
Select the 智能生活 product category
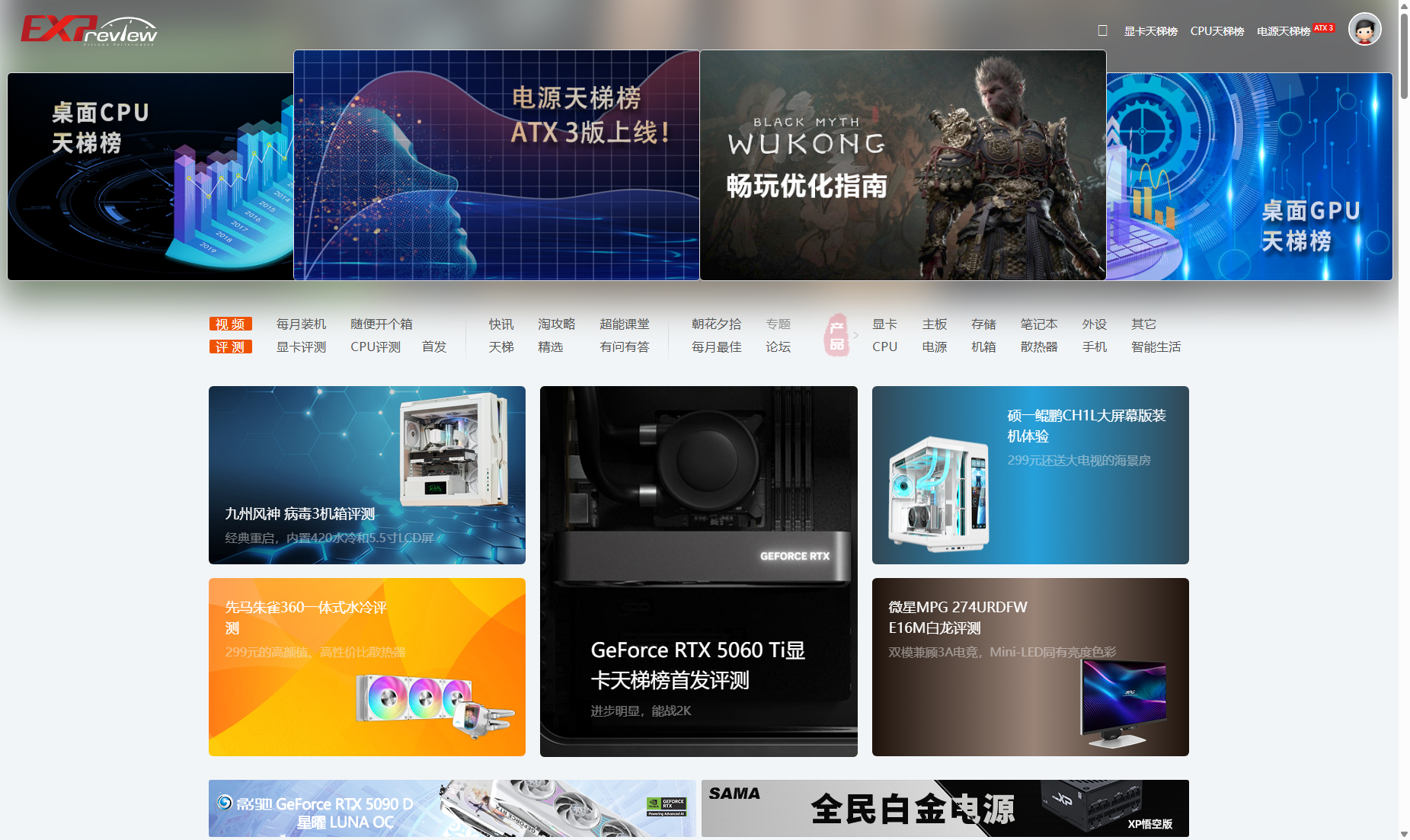click(1156, 347)
